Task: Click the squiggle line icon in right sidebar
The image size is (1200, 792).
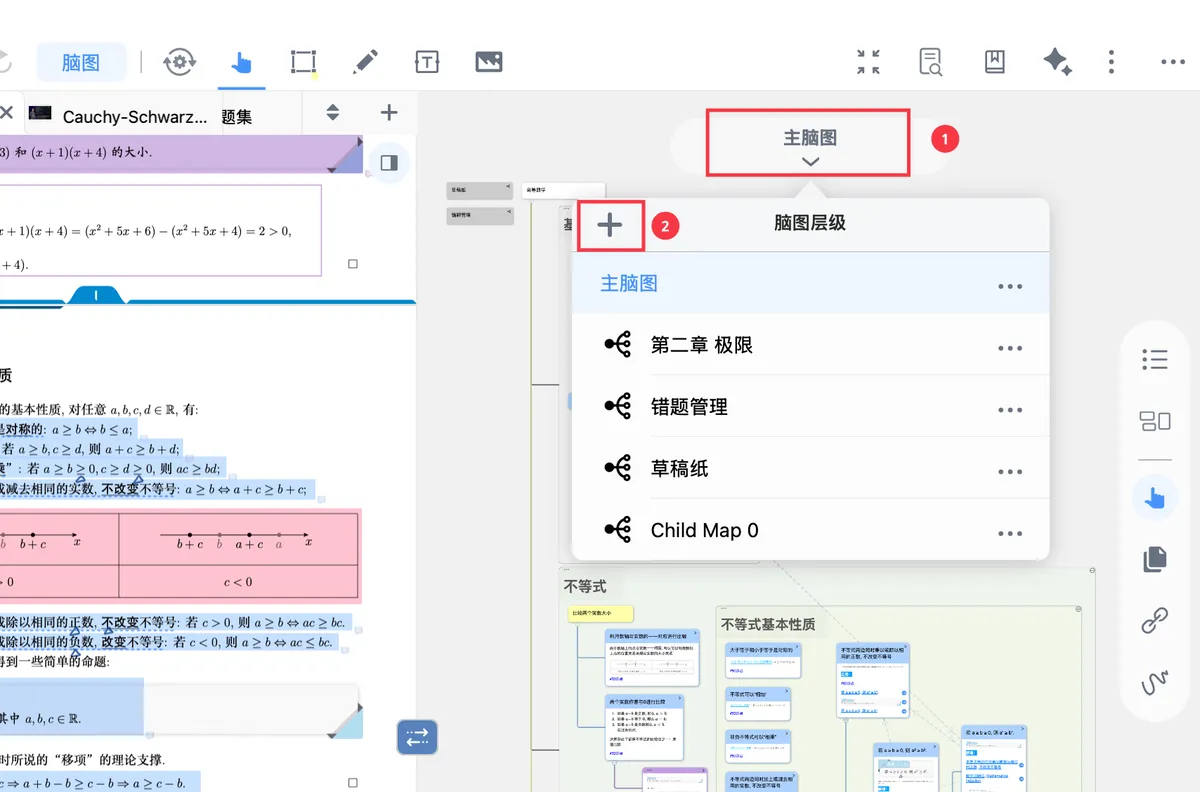Action: (1155, 684)
